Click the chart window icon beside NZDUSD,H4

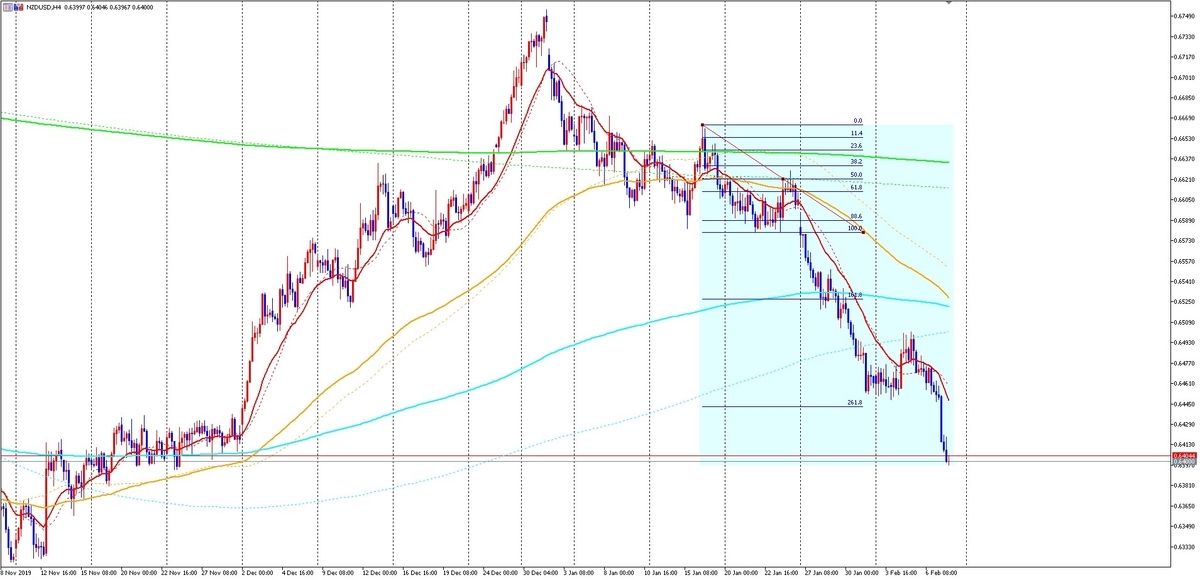(x=7, y=8)
